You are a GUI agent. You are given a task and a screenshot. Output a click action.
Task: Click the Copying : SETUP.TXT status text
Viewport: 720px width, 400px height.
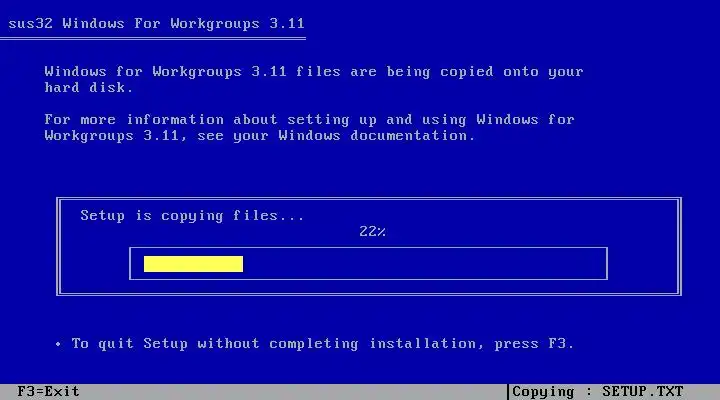pos(597,392)
